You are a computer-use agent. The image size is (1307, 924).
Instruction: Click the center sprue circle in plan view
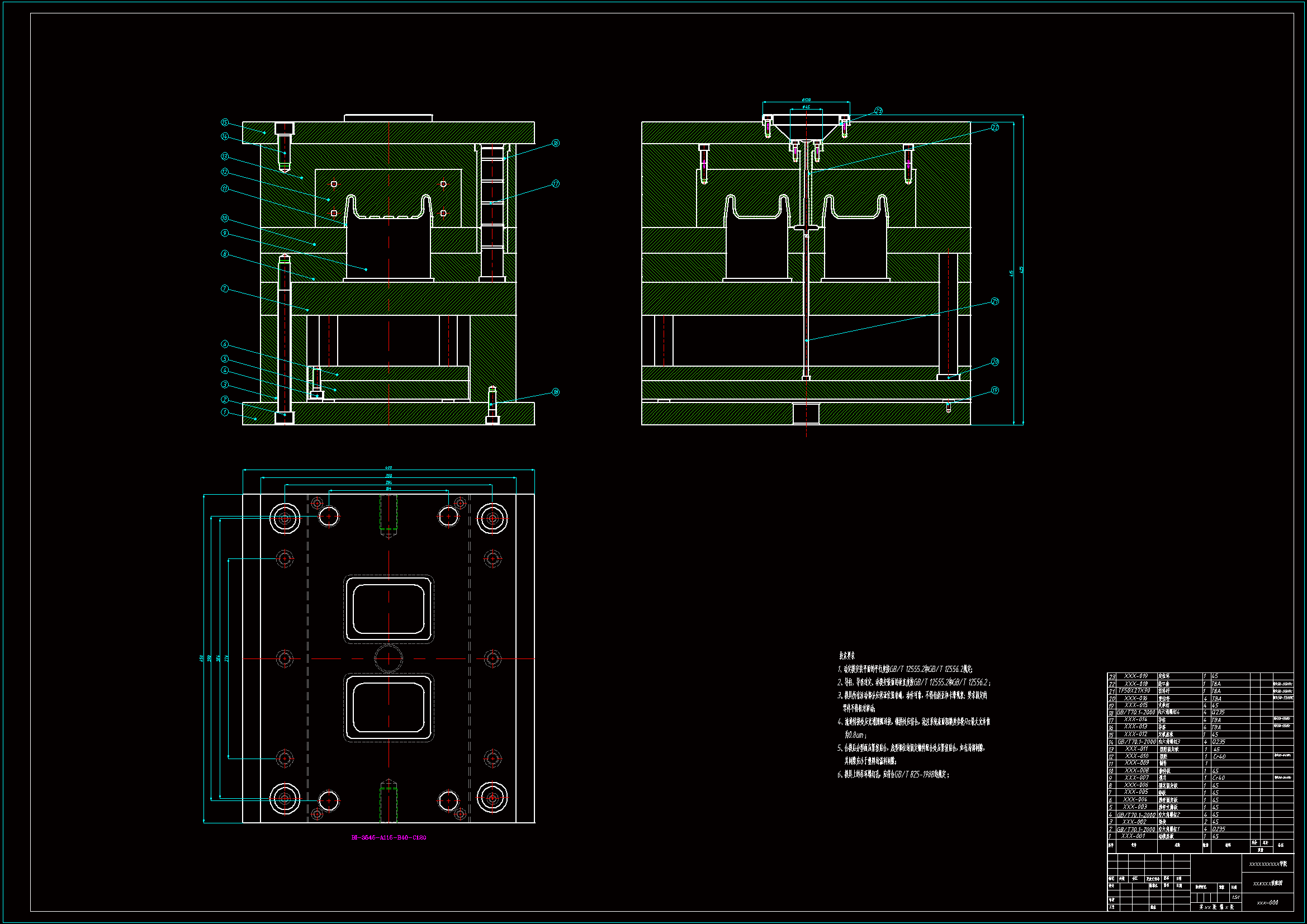[388, 658]
